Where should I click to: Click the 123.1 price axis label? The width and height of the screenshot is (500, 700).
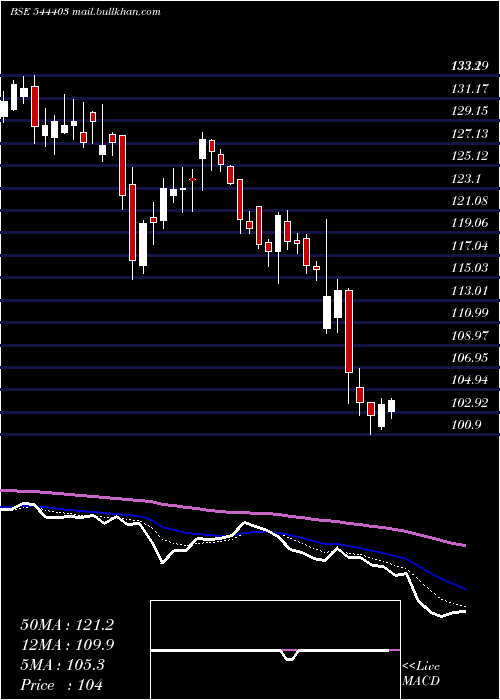[466, 179]
